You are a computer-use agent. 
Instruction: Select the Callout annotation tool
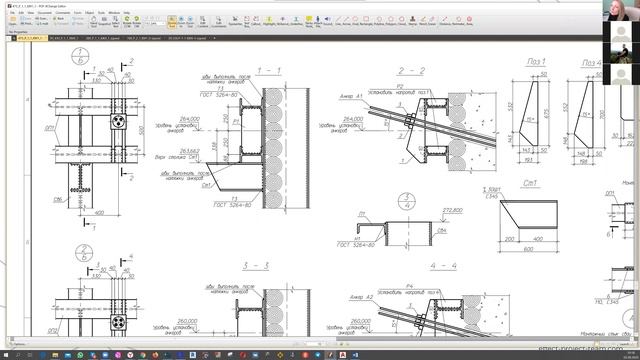coord(256,21)
